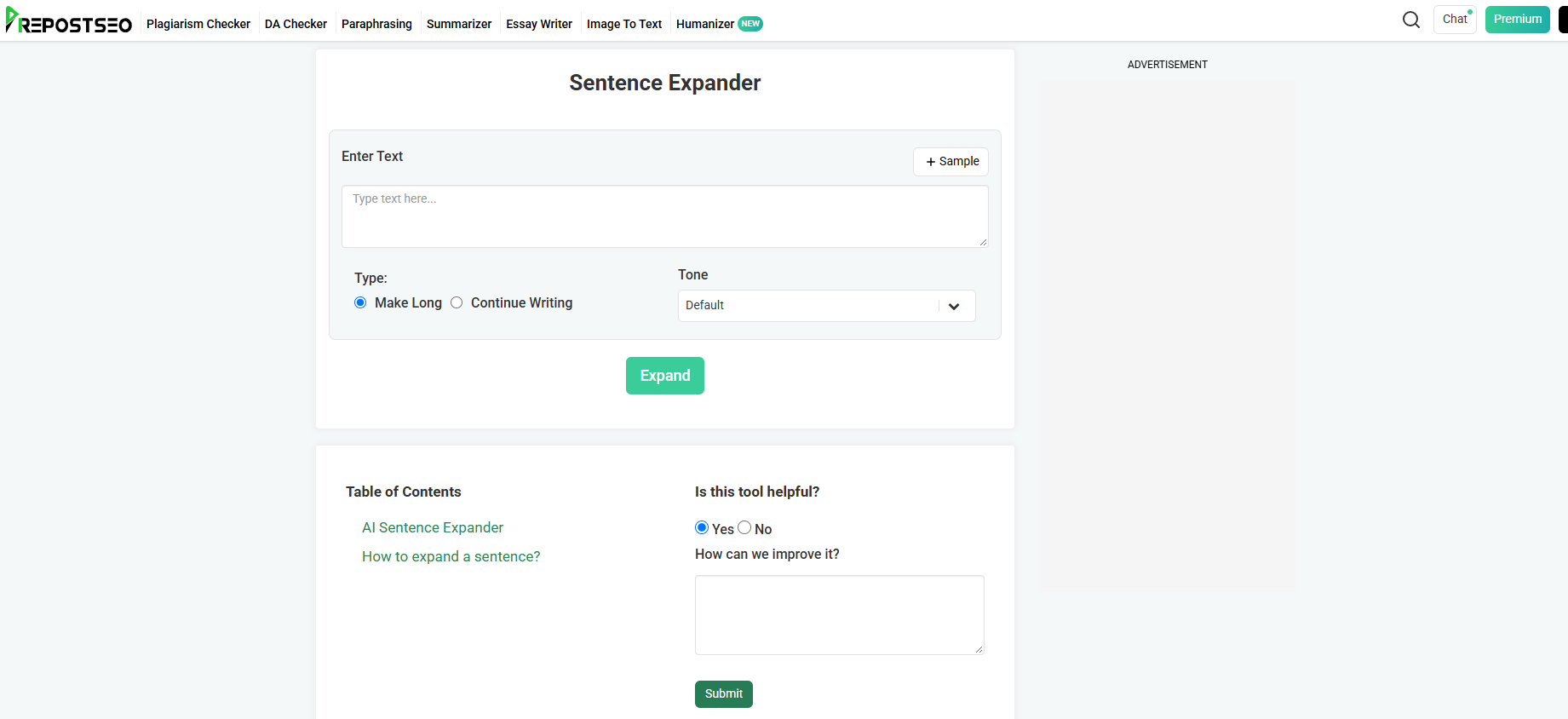The height and width of the screenshot is (719, 1568).
Task: Submit the feedback form
Action: pos(724,694)
